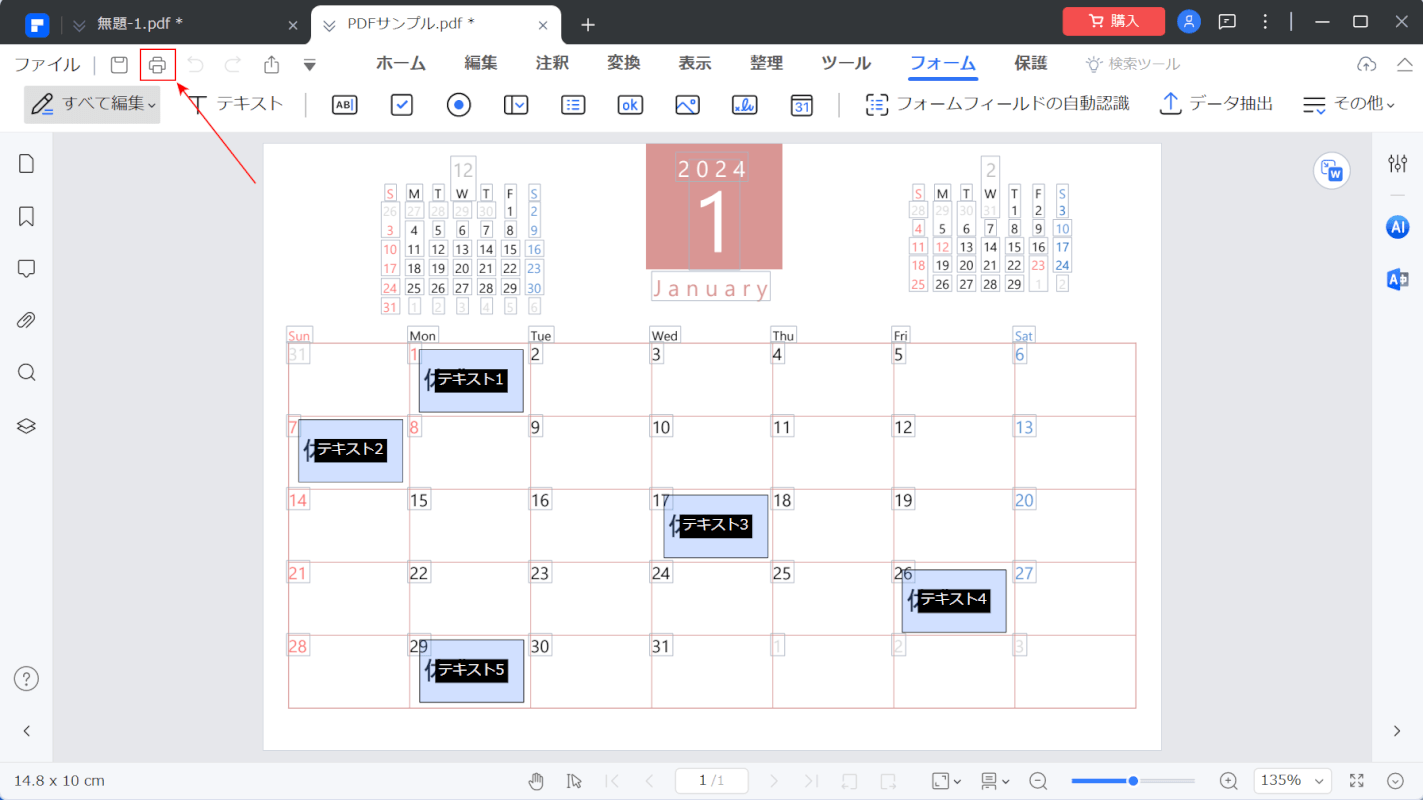The image size is (1423, 800).
Task: Add an image form field
Action: (x=687, y=104)
